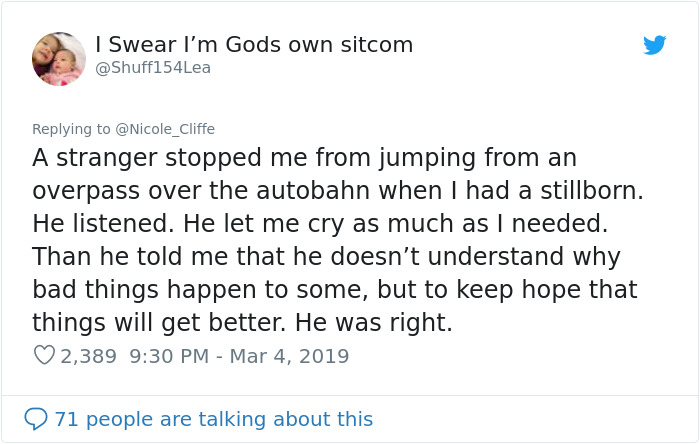Click the blue speech bubble reply icon

(36, 419)
